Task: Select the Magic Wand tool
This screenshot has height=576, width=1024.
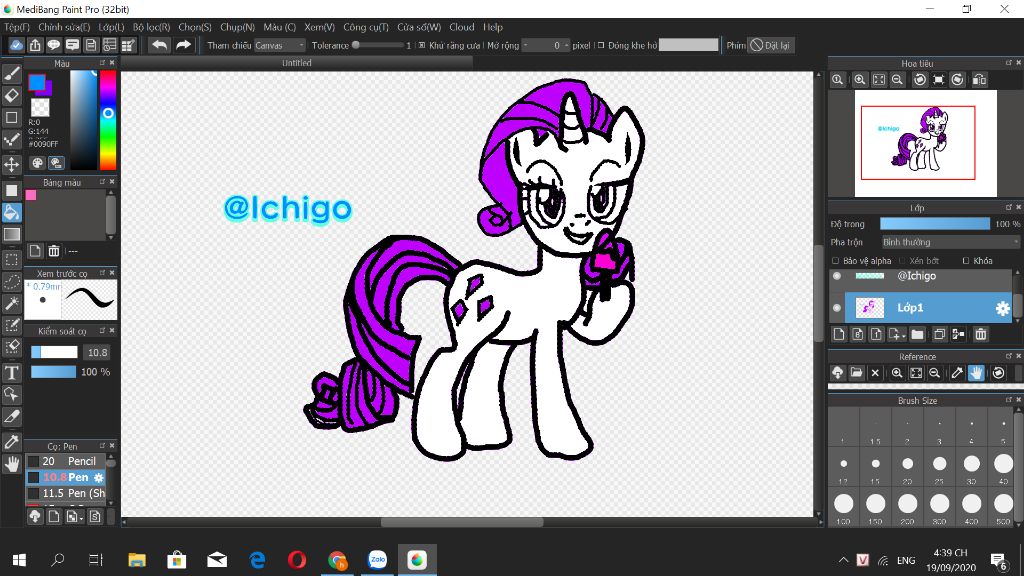Action: tap(12, 303)
